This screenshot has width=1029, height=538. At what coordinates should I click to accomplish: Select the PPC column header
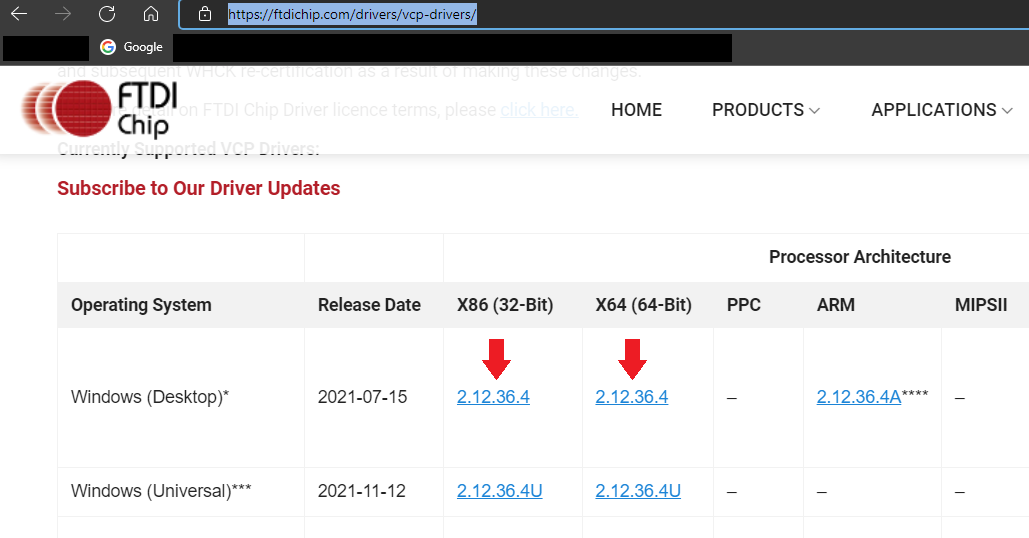744,305
